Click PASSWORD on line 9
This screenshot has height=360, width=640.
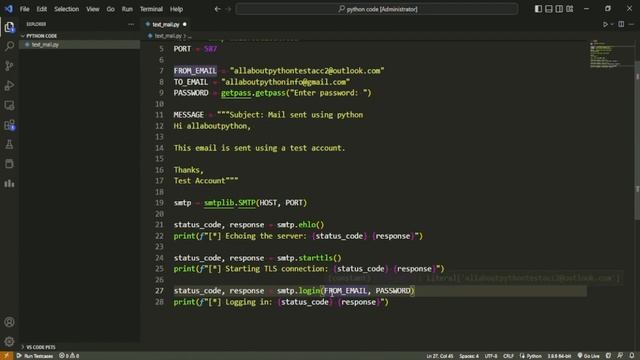[191, 93]
